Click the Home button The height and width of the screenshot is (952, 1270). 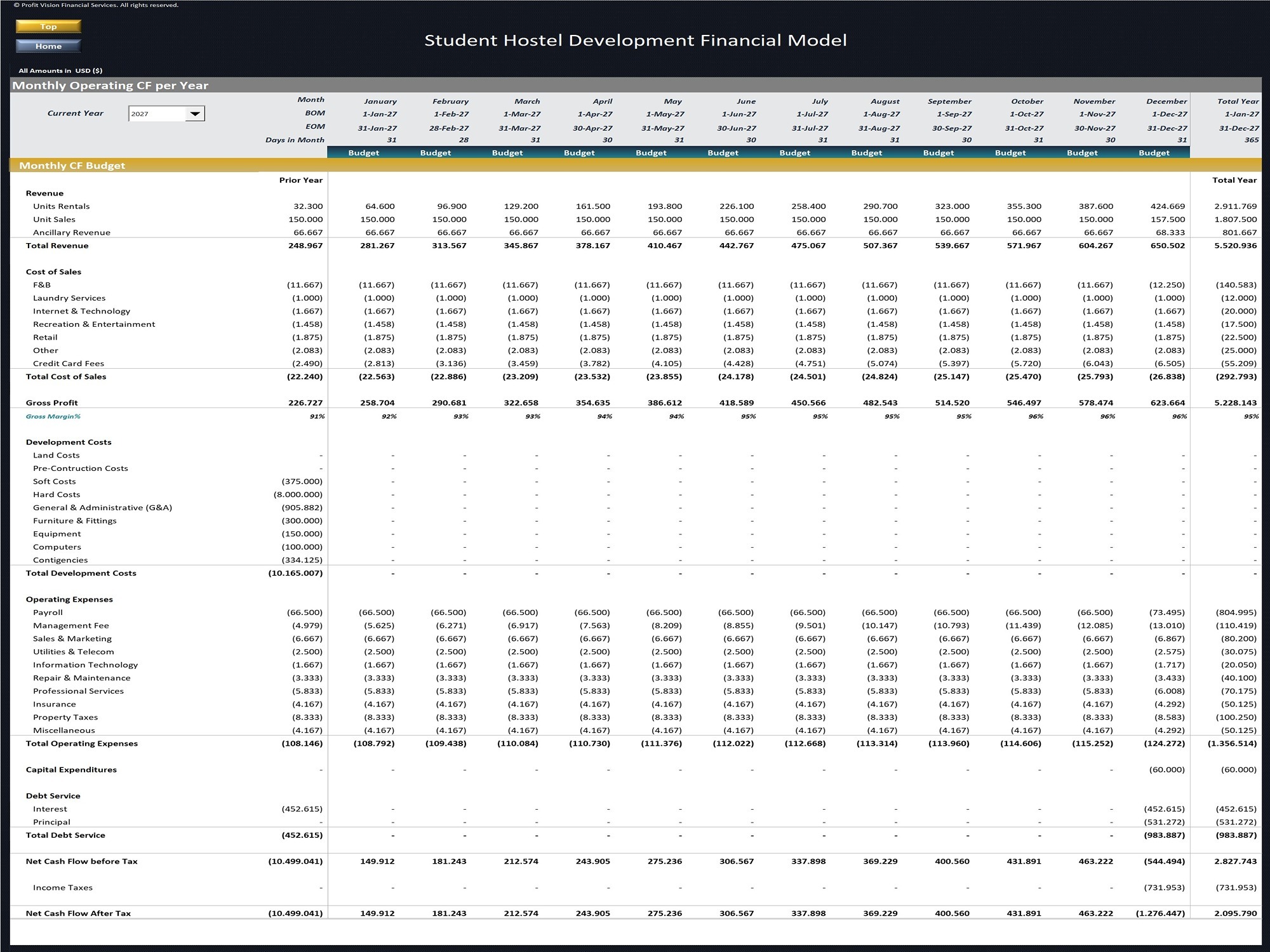pos(48,46)
